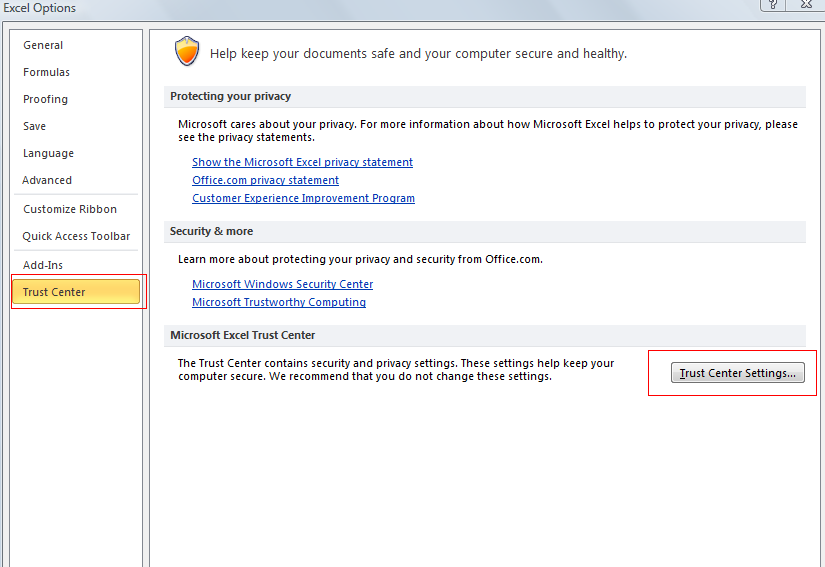The height and width of the screenshot is (567, 825).
Task: Switch to Advanced options
Action: 47,180
